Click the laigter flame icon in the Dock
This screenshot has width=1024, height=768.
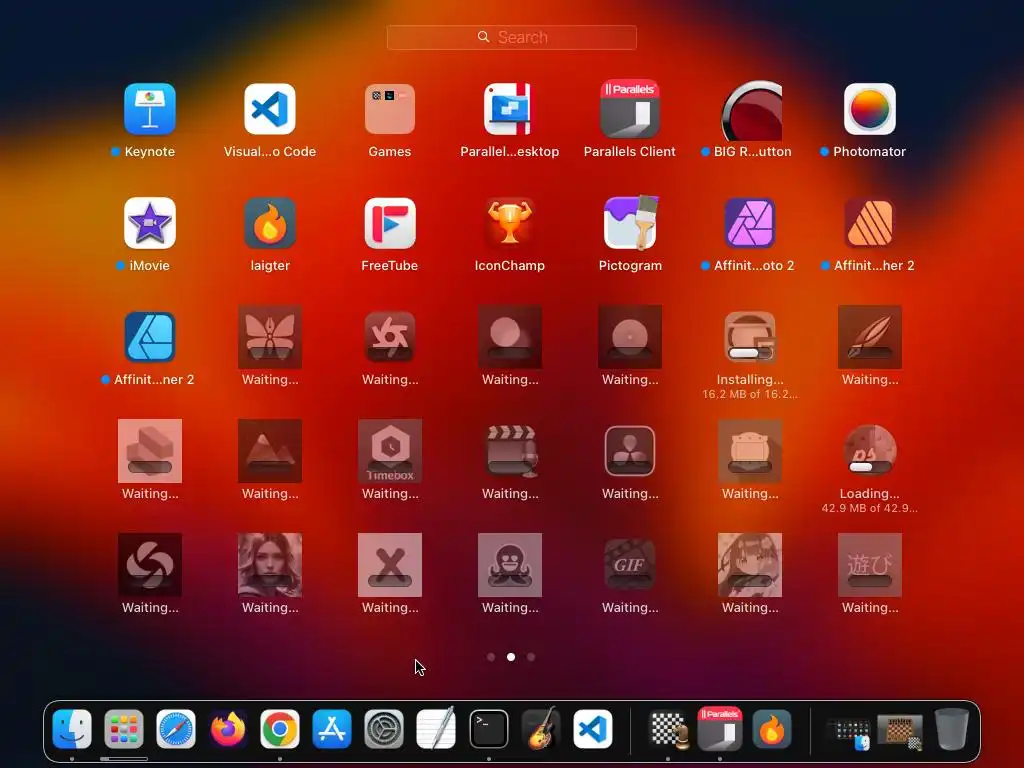[x=772, y=728]
